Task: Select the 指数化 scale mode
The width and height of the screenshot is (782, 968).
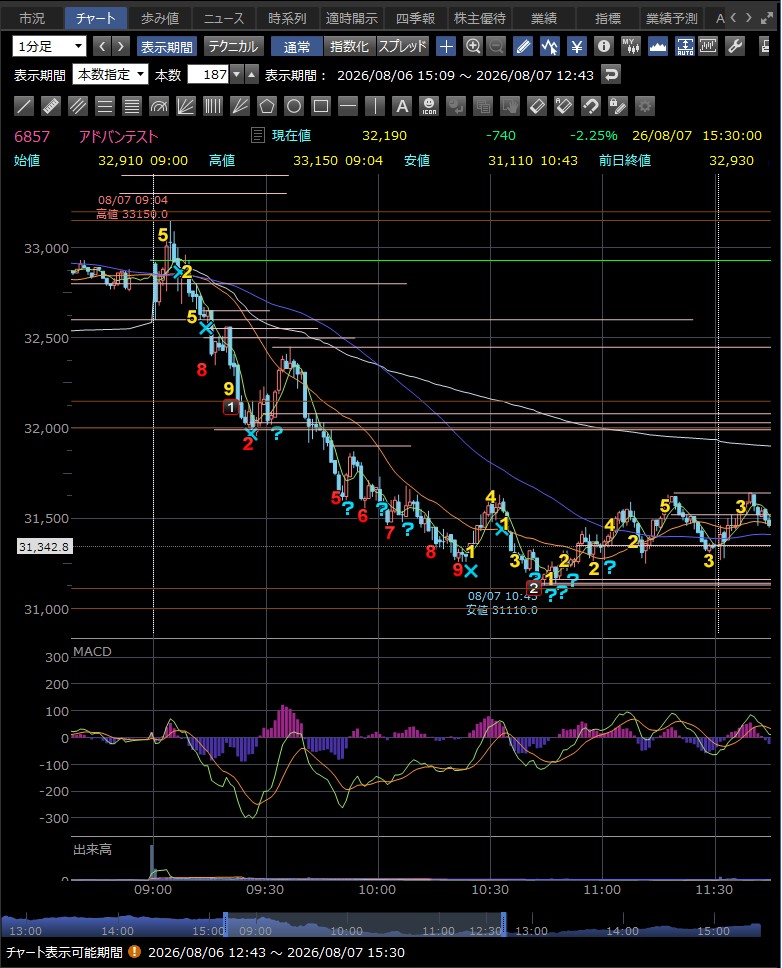Action: coord(349,46)
